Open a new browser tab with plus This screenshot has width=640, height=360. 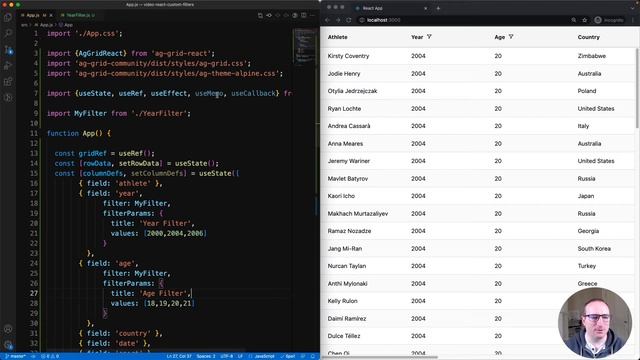click(438, 8)
